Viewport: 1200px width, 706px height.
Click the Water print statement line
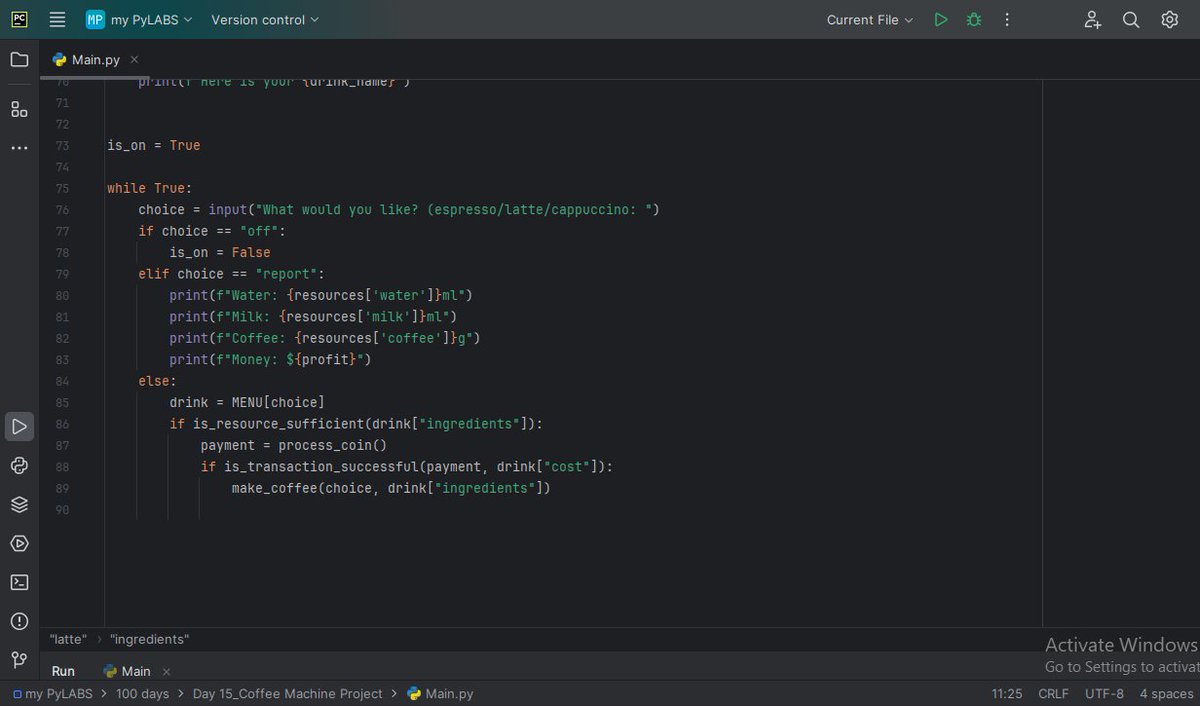tap(320, 295)
